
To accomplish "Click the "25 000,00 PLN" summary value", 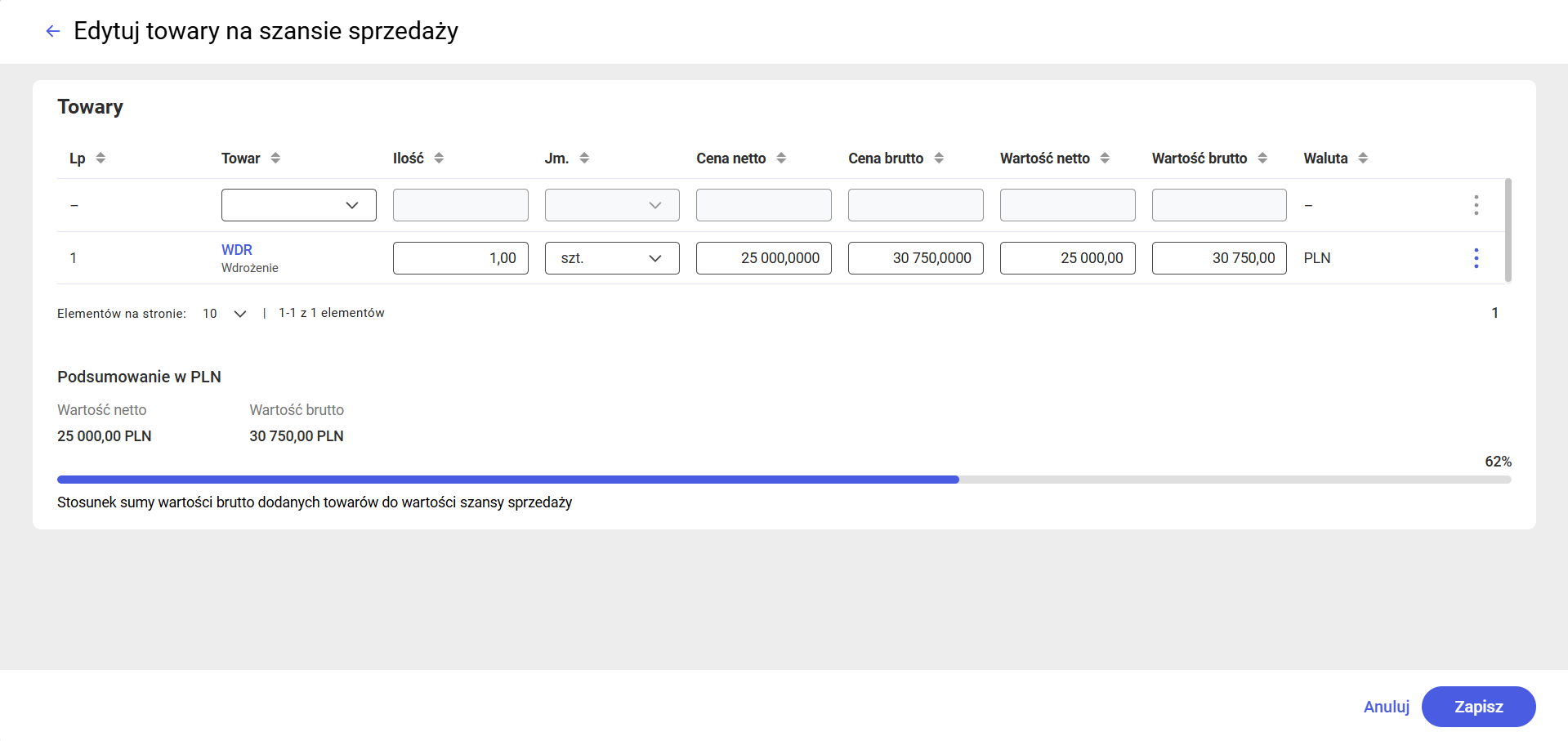I will point(105,436).
